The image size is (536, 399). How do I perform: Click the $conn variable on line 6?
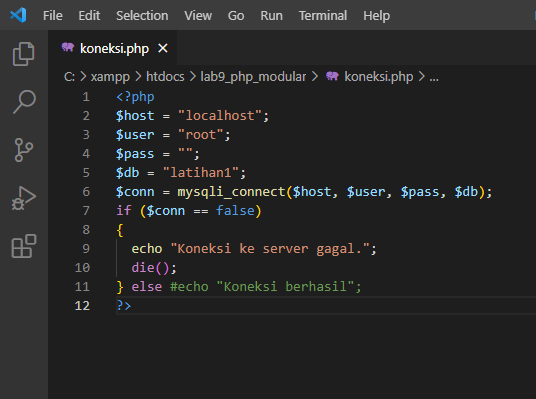[135, 192]
